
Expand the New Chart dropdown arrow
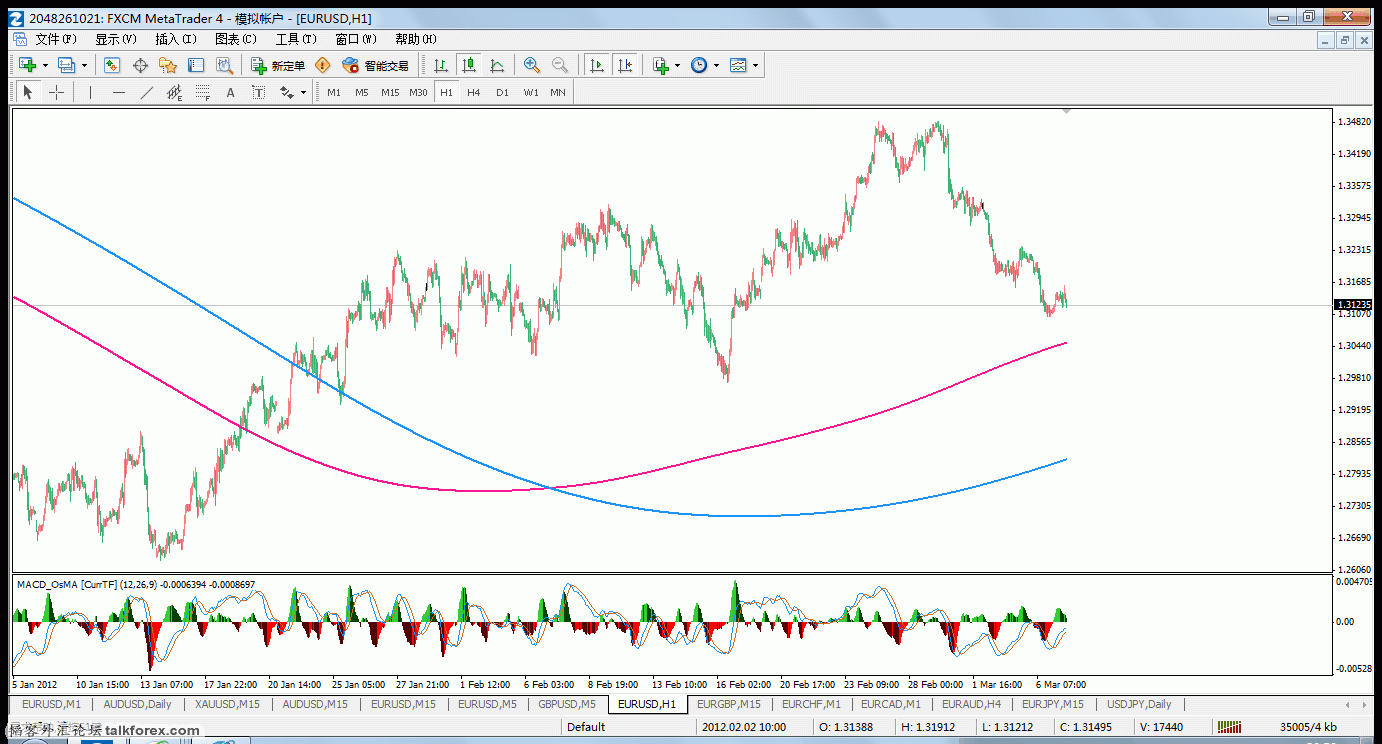click(45, 66)
